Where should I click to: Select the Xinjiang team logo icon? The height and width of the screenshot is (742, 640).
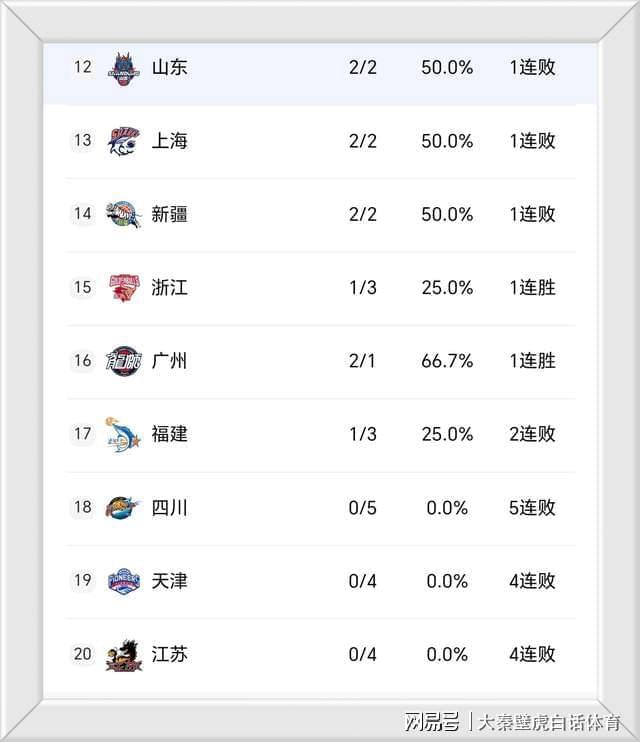pyautogui.click(x=124, y=214)
